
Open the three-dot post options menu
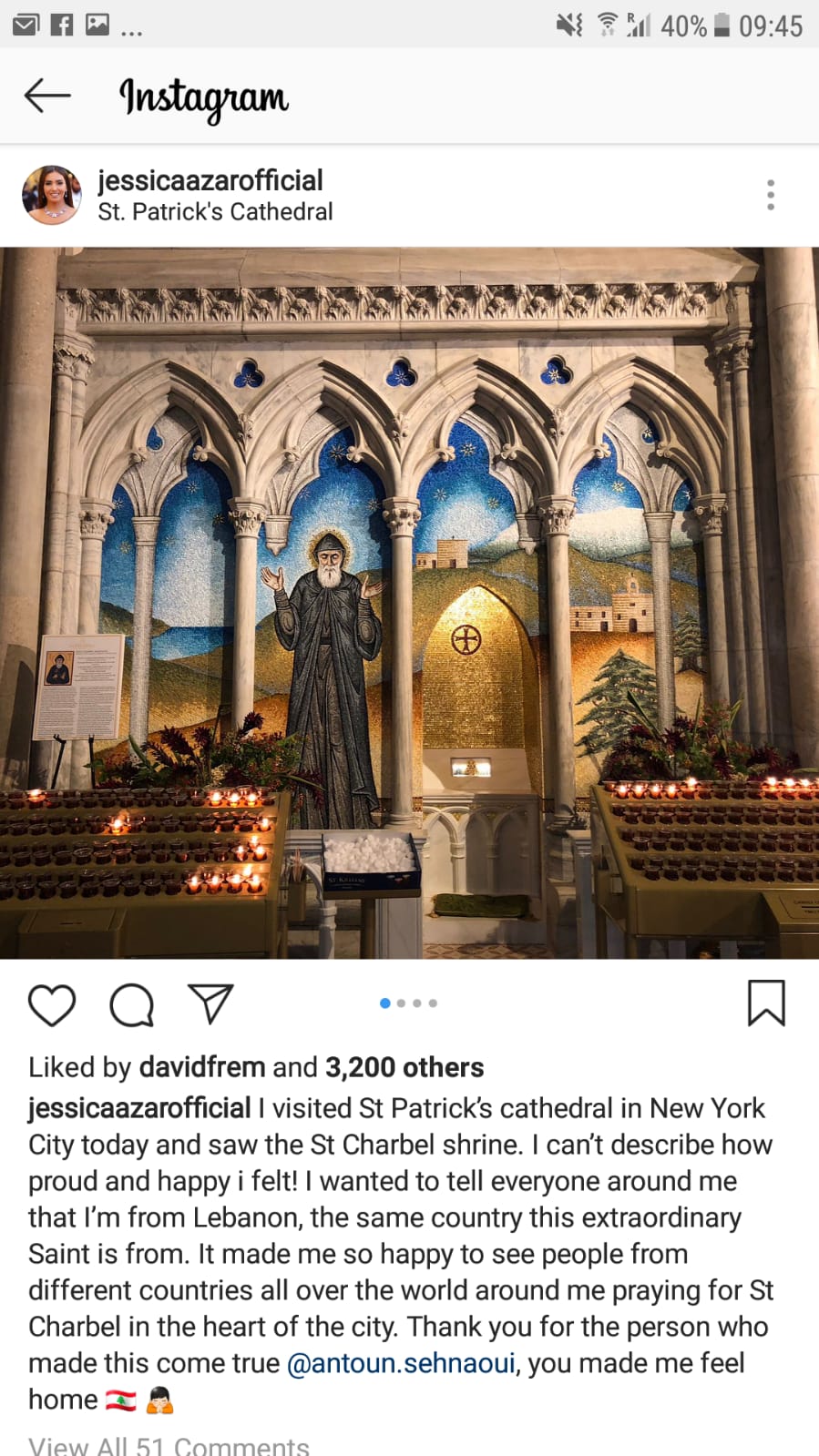[771, 195]
